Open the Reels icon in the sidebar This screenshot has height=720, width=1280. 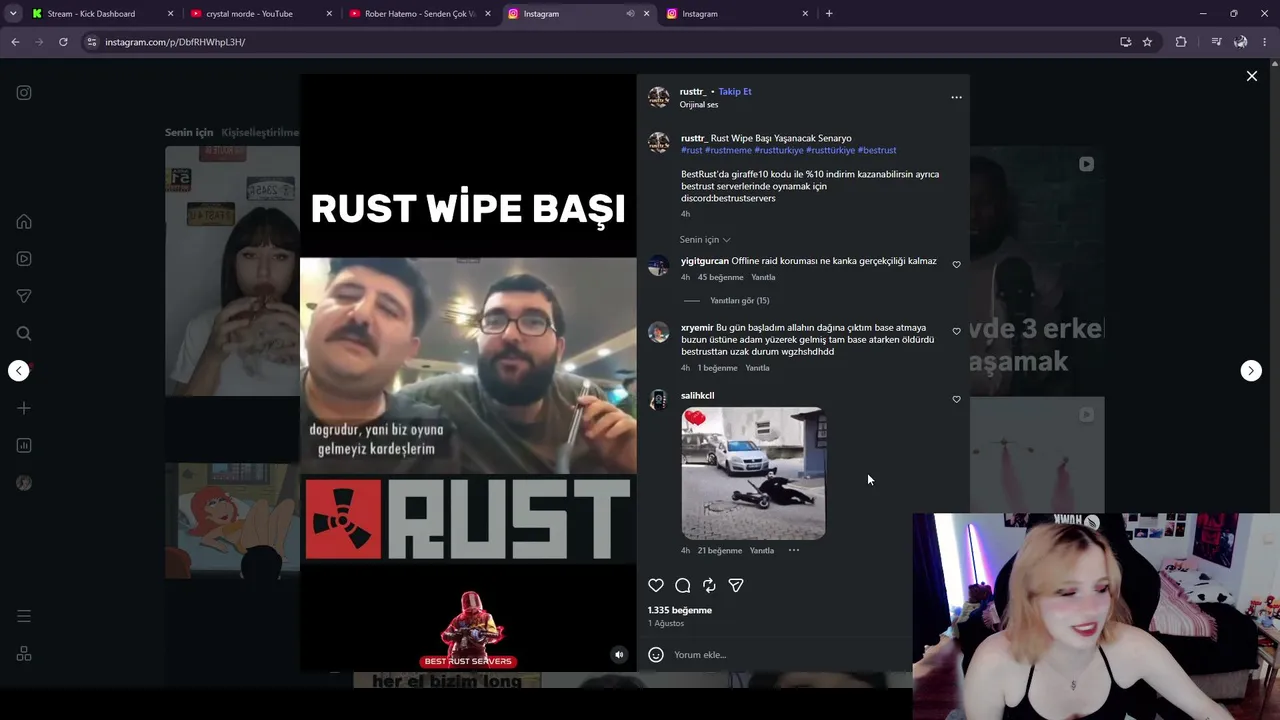(x=24, y=259)
